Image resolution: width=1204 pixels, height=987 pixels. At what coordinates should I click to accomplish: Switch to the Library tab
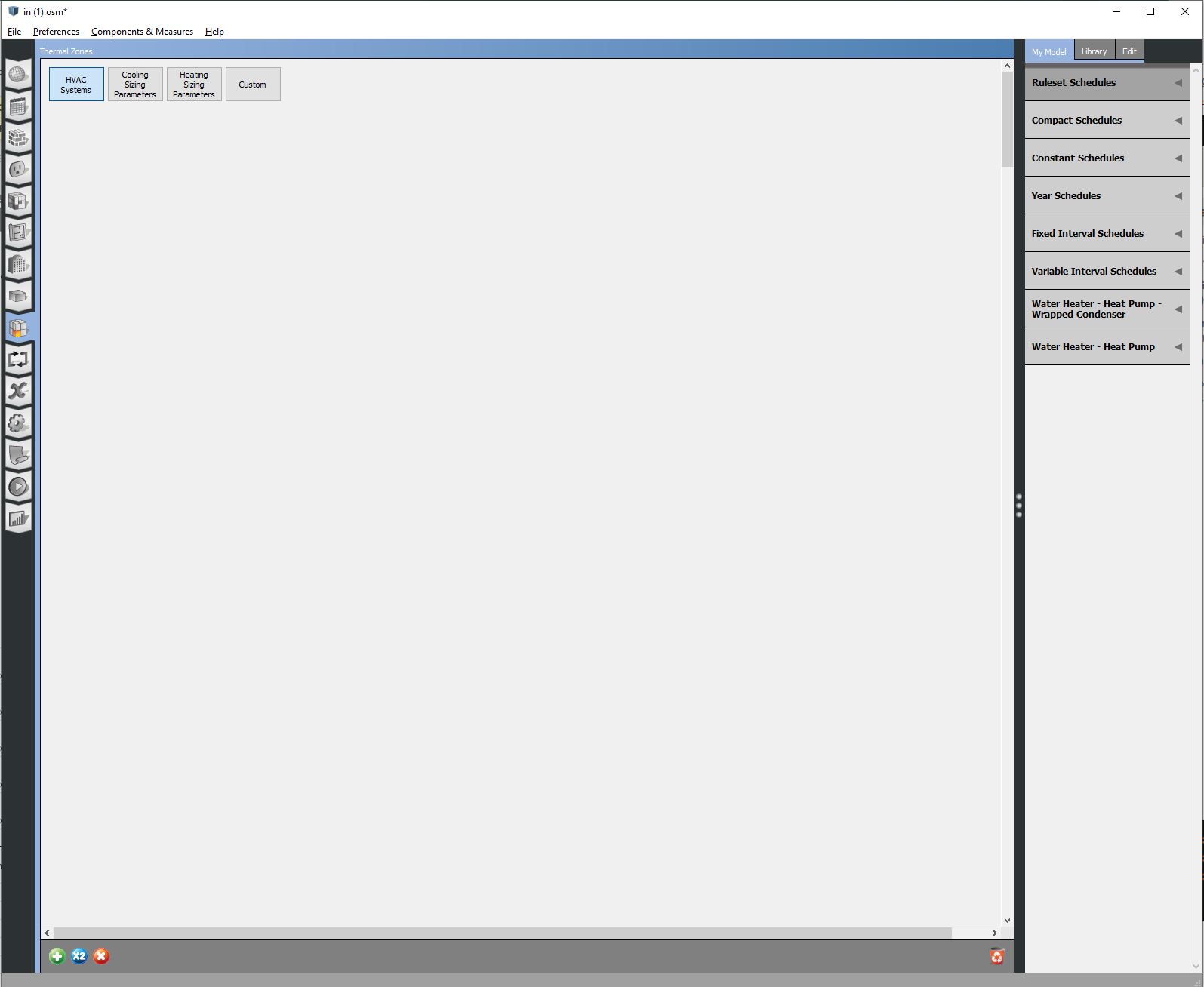[1094, 51]
